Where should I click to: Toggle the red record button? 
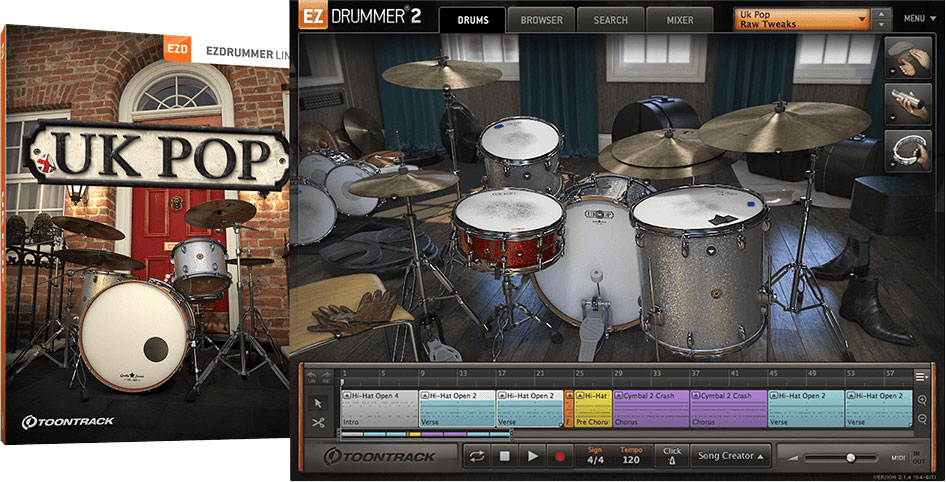point(559,457)
